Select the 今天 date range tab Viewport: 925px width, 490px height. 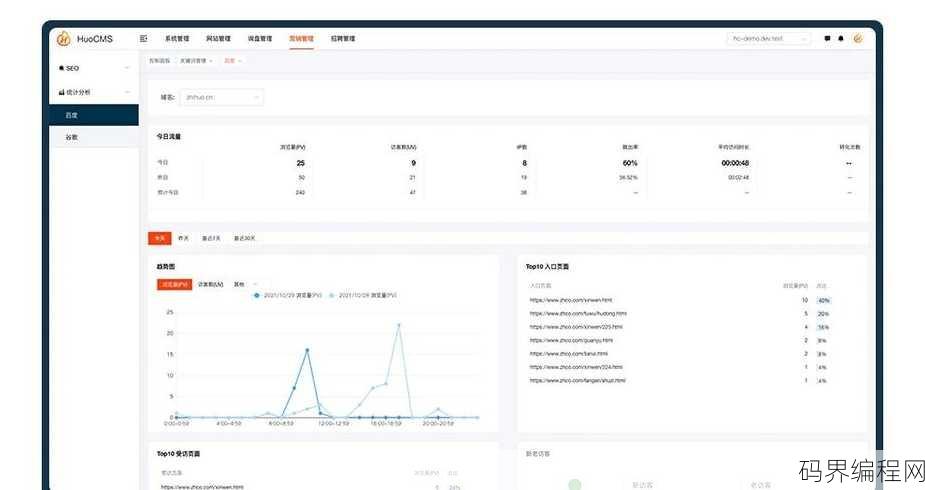(159, 238)
